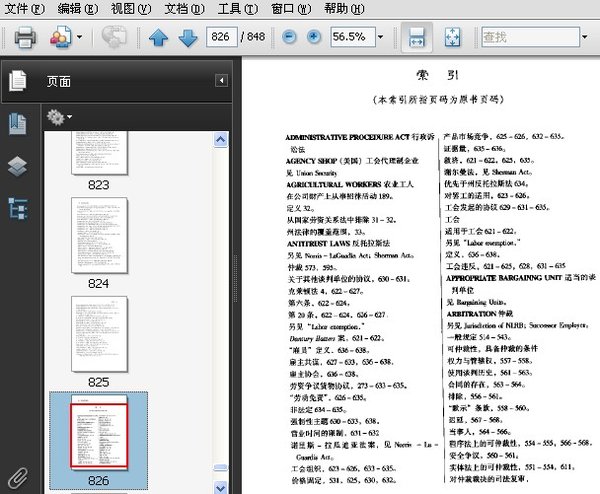Collapse the 页面 panel with arrow button
This screenshot has width=600, height=494.
221,81
